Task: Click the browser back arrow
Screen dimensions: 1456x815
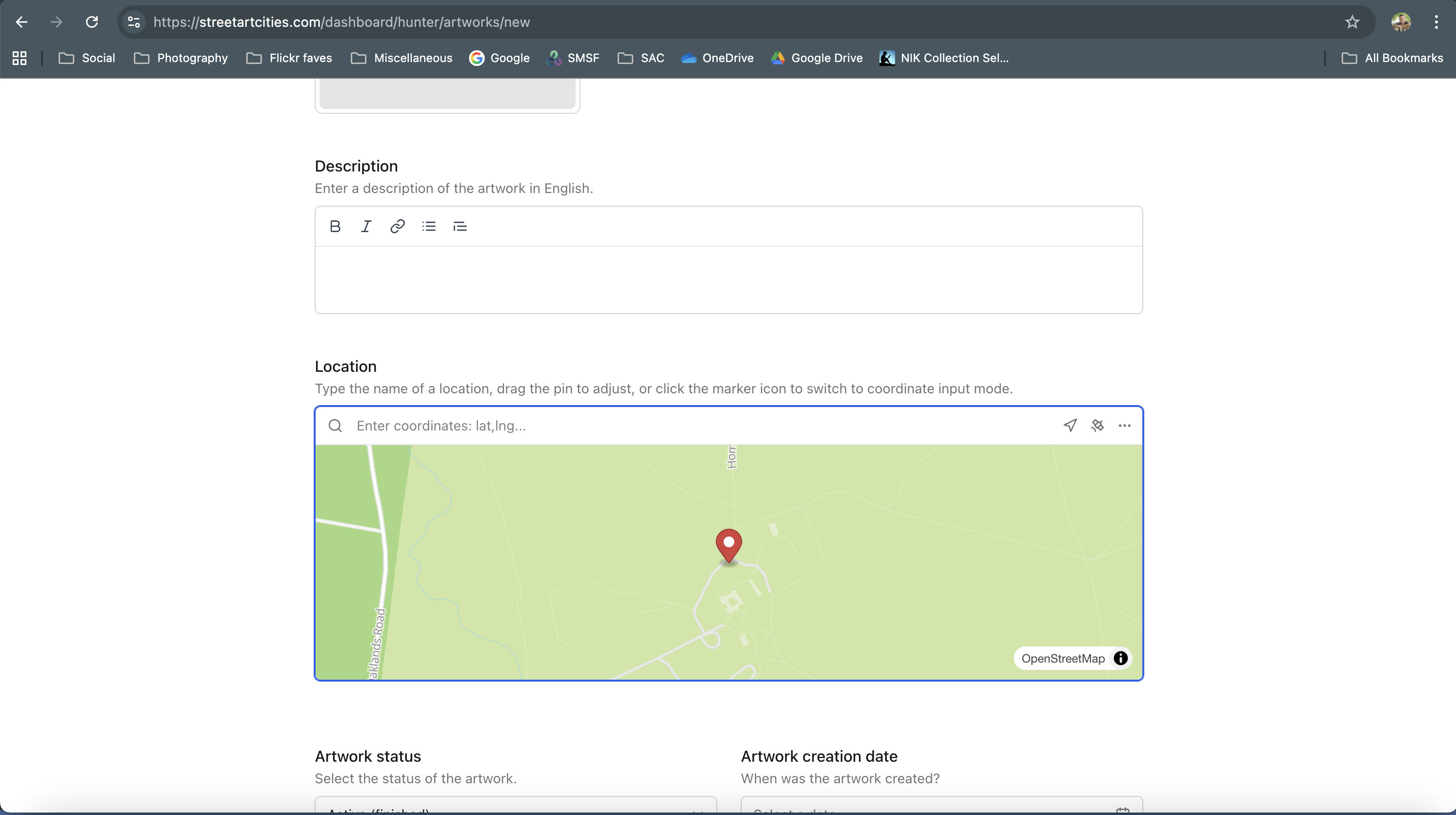Action: point(21,22)
